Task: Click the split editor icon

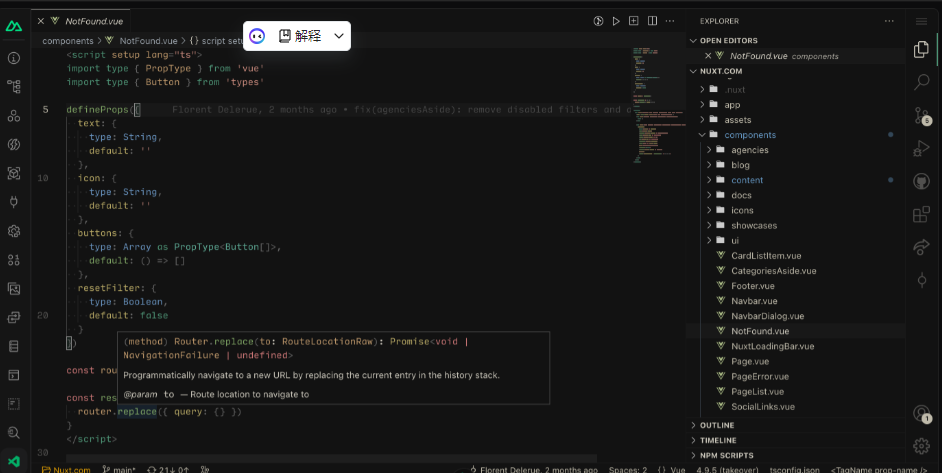Action: 652,21
